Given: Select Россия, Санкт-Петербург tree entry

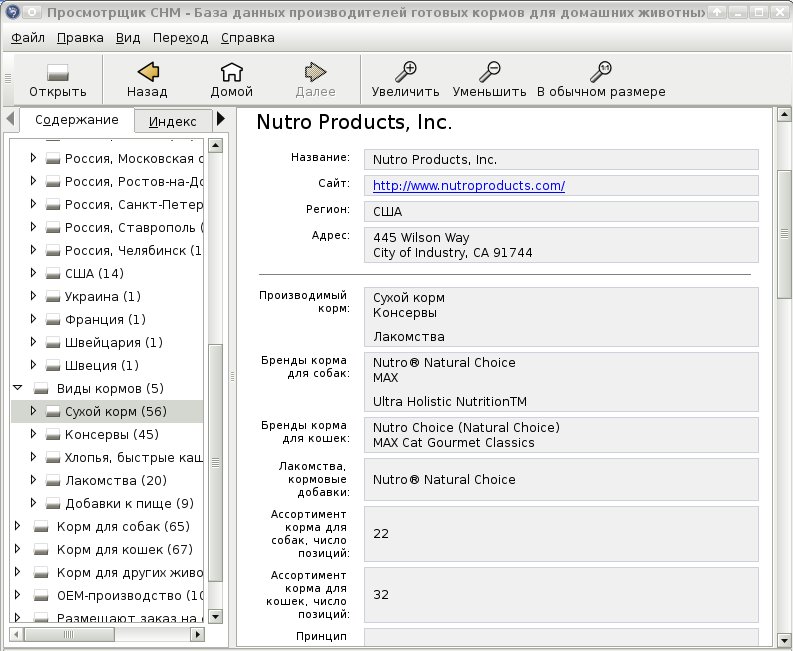Looking at the screenshot, I should (134, 204).
